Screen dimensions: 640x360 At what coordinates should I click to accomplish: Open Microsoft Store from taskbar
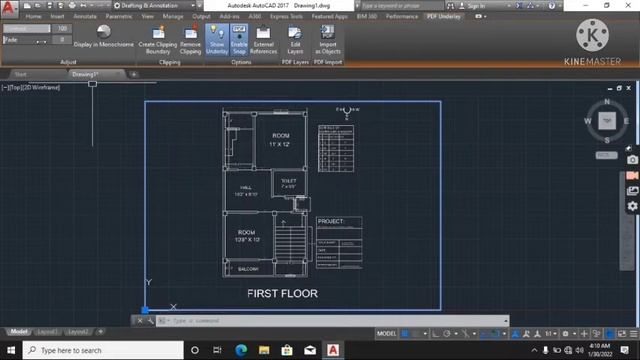click(287, 350)
